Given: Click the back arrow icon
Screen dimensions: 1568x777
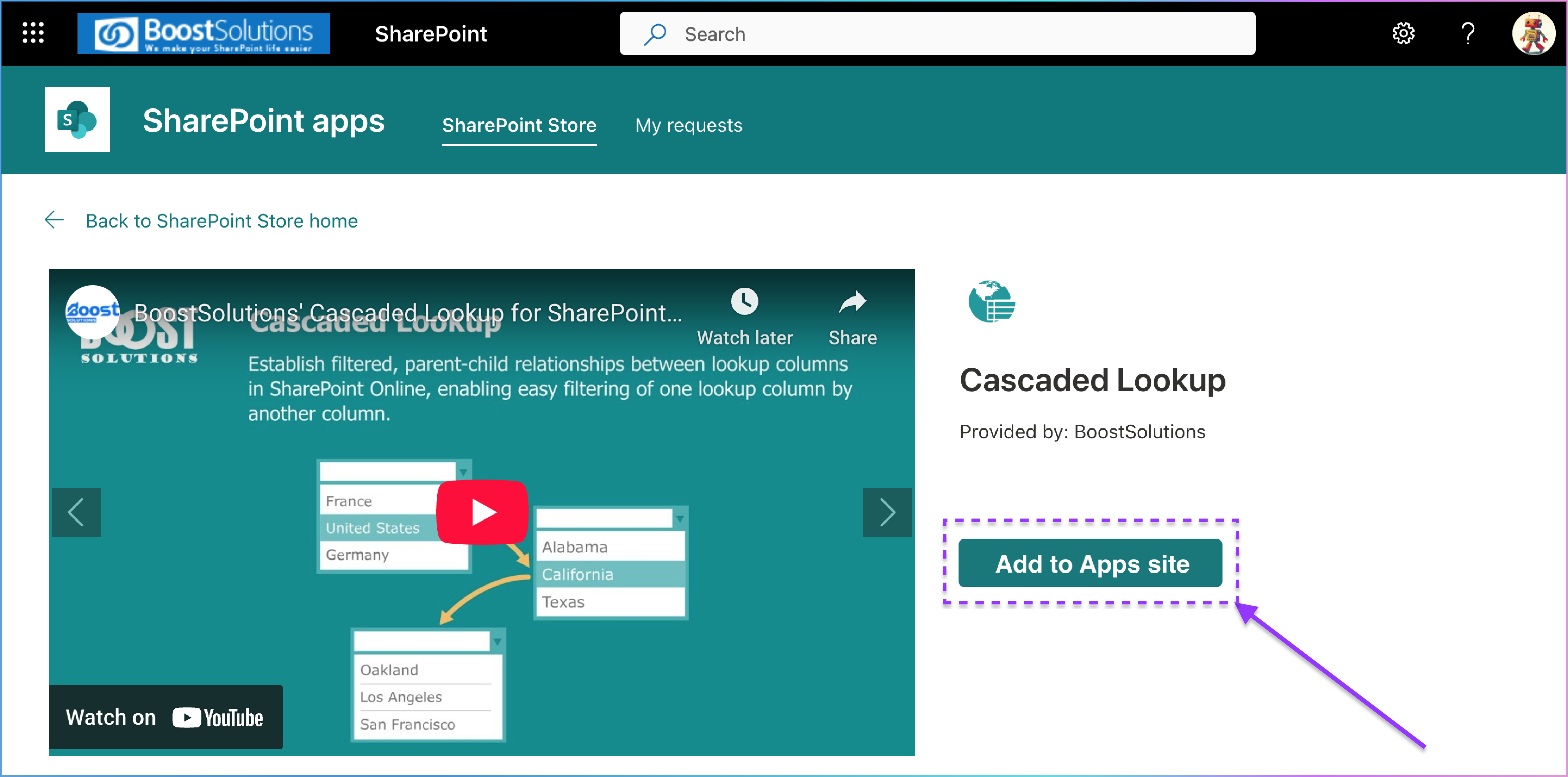Looking at the screenshot, I should pos(55,220).
